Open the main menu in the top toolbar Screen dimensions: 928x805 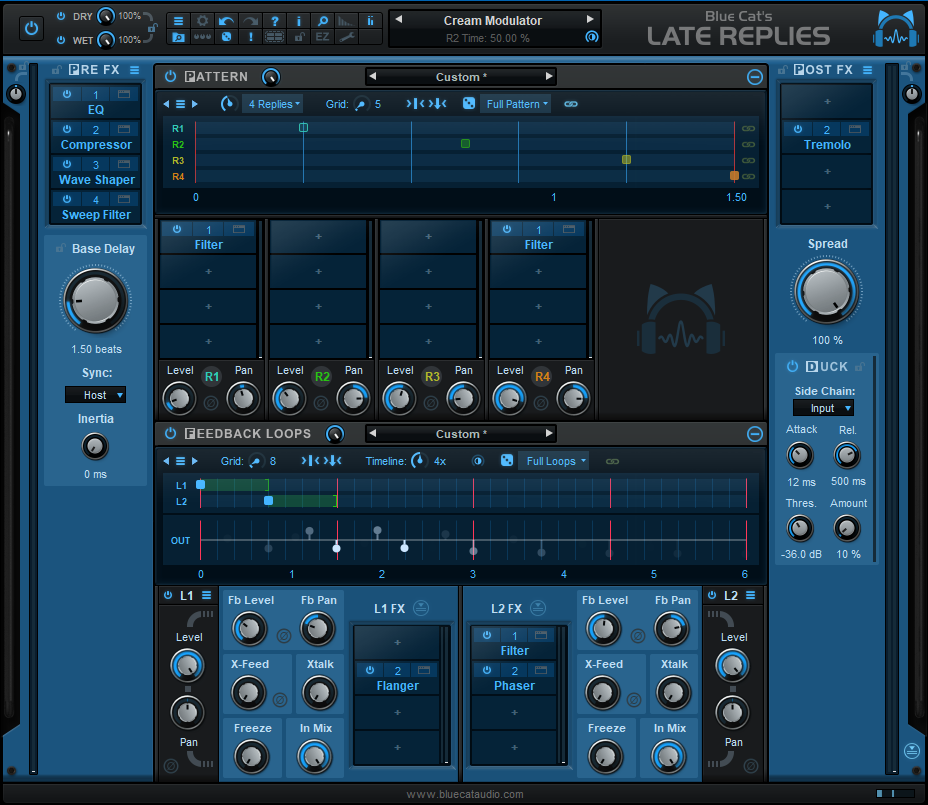click(178, 21)
